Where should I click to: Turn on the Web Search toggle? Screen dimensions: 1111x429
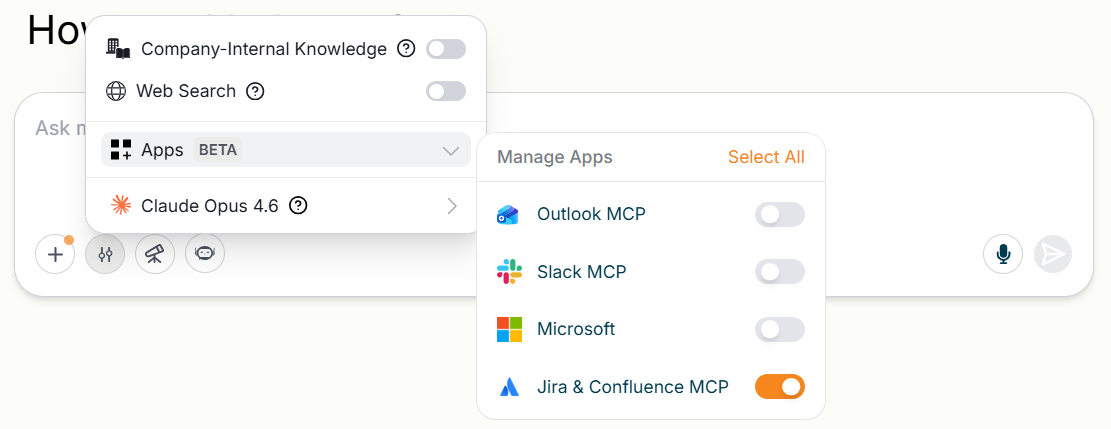click(446, 91)
